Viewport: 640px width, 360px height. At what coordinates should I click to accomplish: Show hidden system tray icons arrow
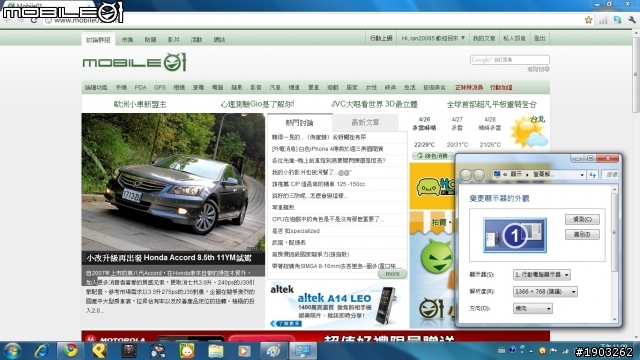[x=531, y=351]
